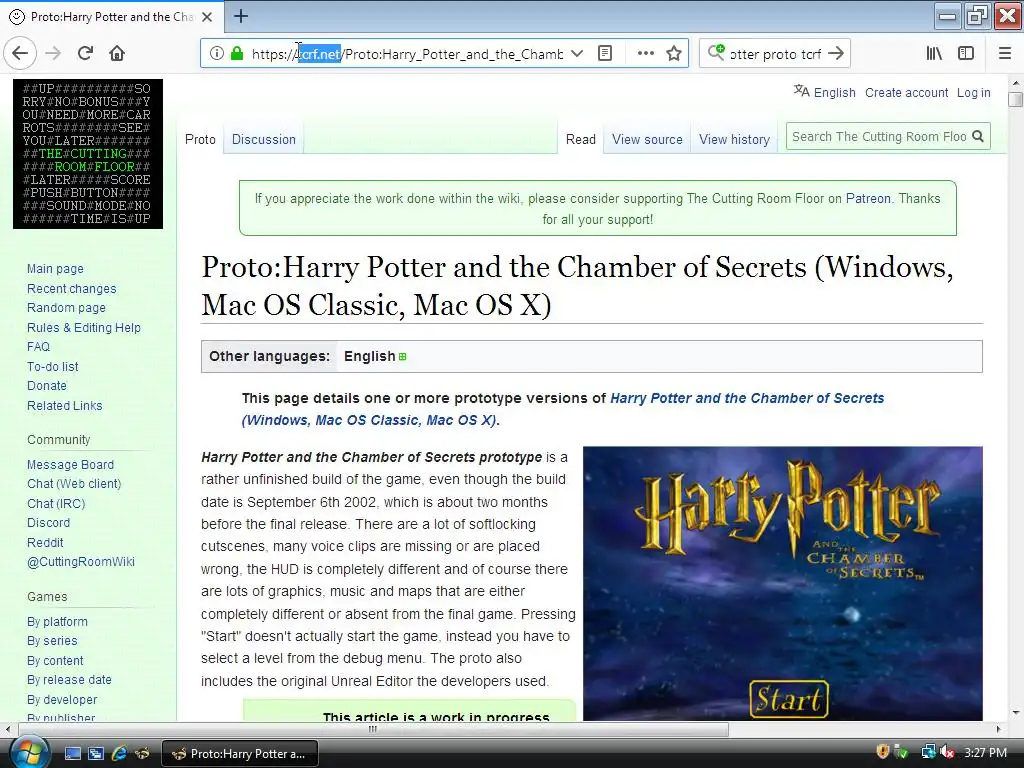This screenshot has height=768, width=1024.
Task: Browse games By developer
Action: coord(62,699)
